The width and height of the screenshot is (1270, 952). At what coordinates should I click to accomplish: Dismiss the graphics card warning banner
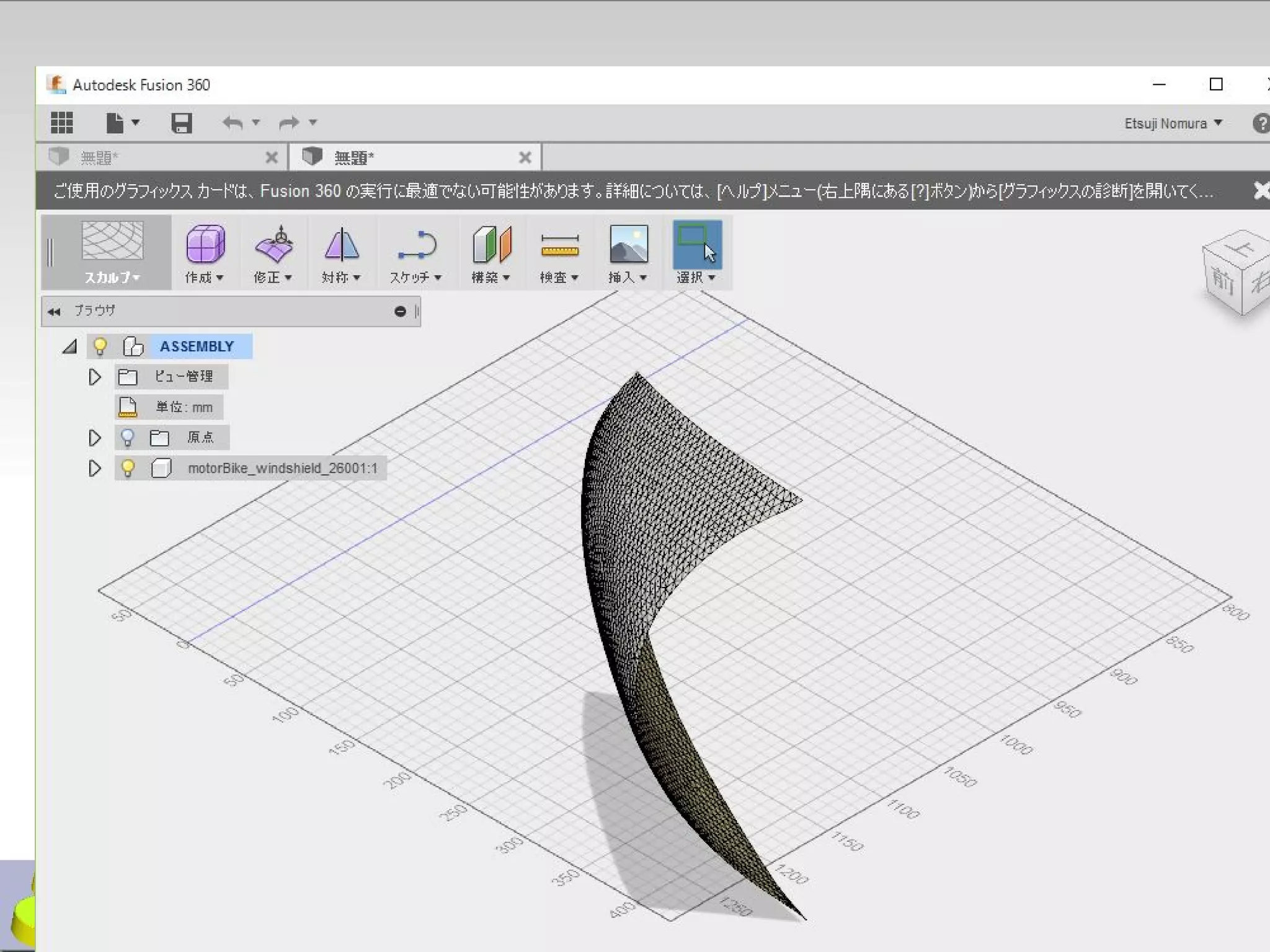[1261, 190]
